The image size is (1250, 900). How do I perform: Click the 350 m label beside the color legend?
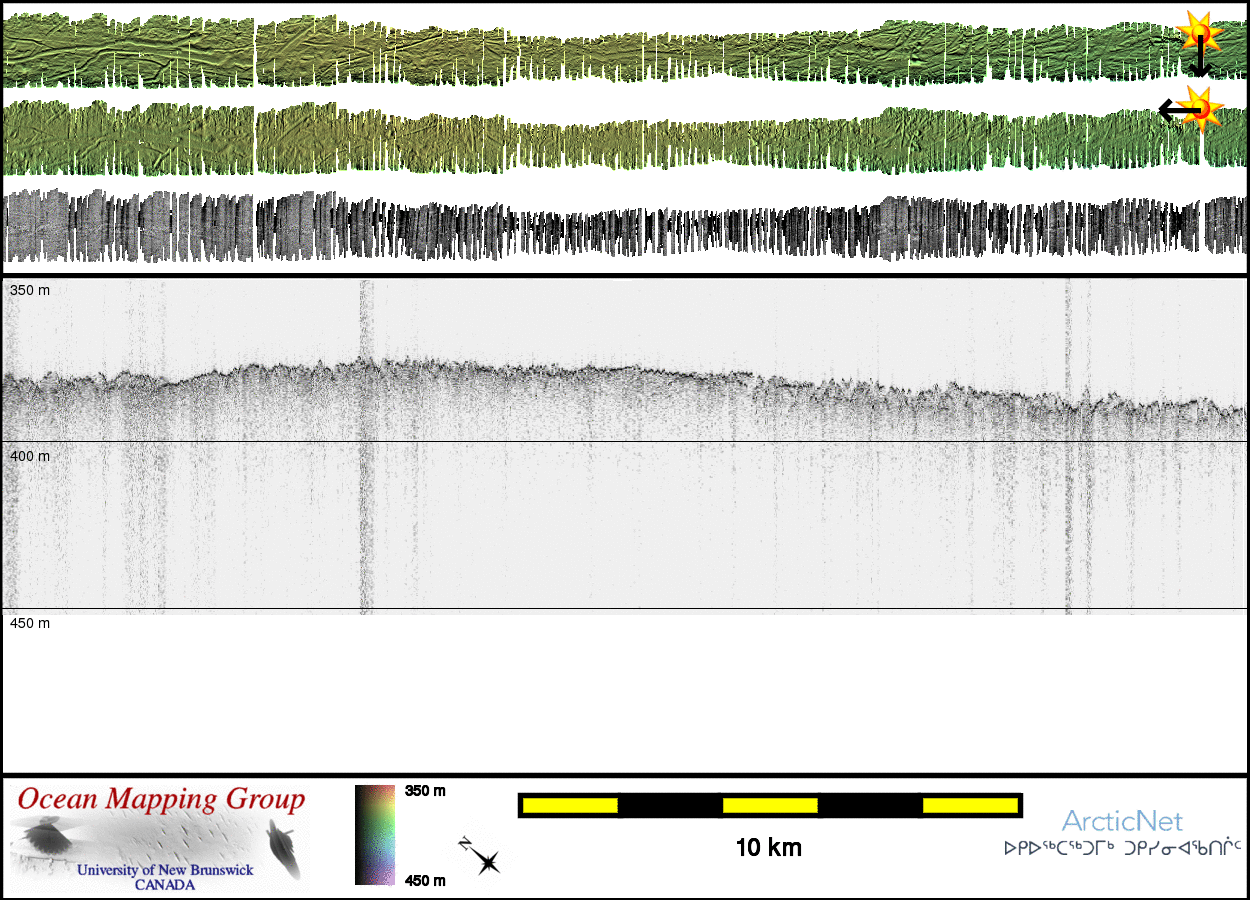tap(425, 791)
